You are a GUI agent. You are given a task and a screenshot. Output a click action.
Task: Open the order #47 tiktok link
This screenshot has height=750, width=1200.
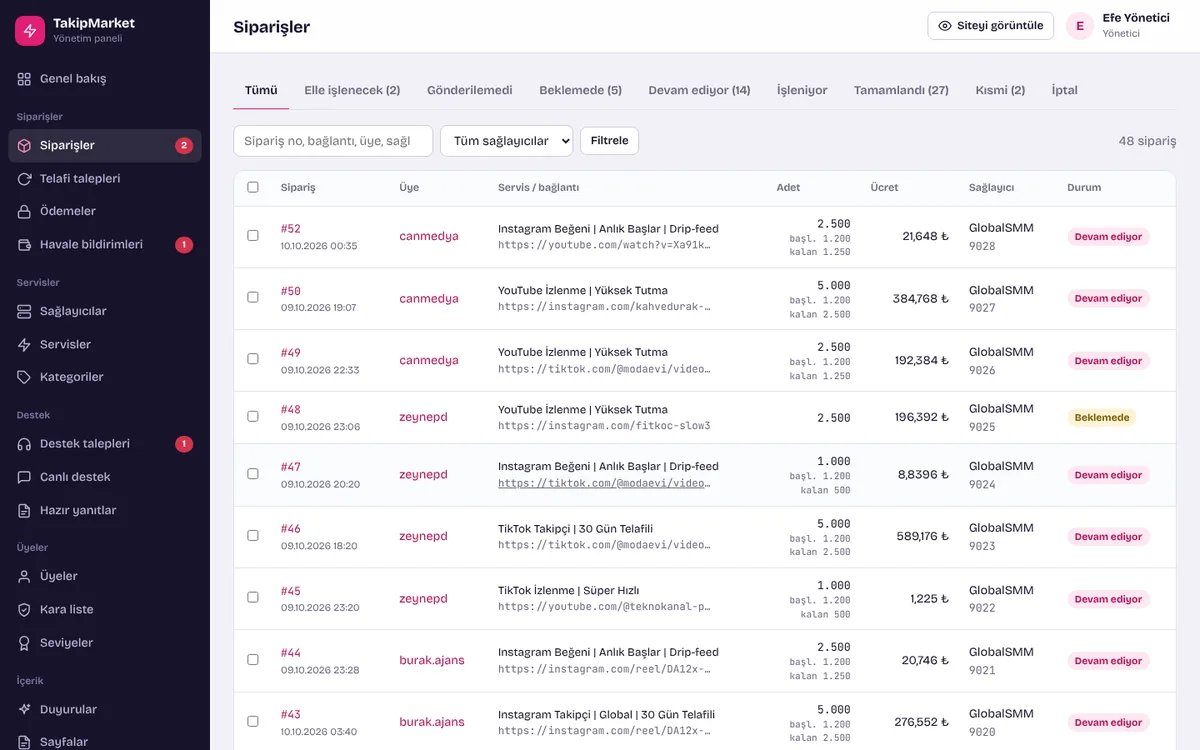click(604, 483)
